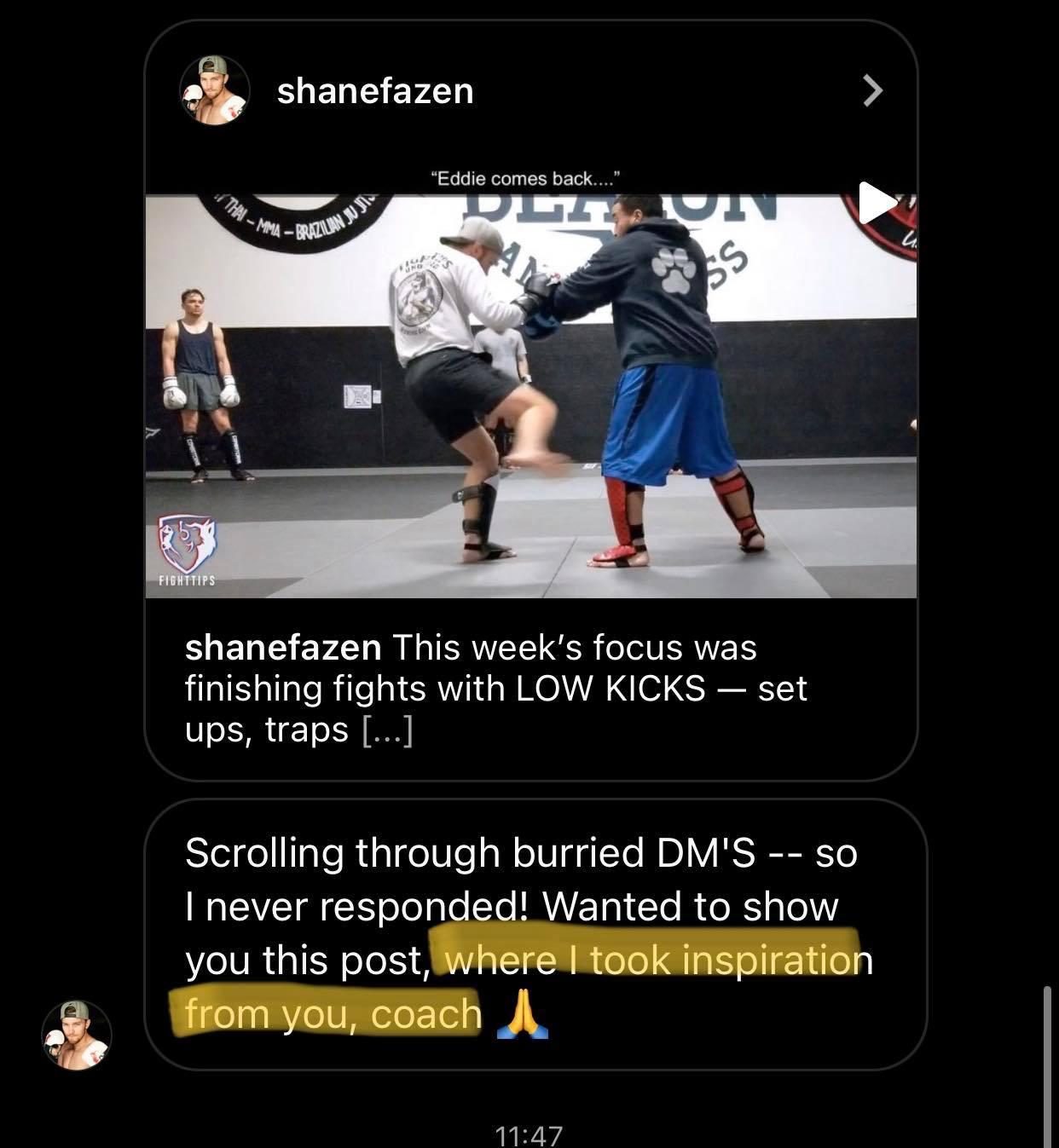Expand the truncated caption at the ellipsis
The height and width of the screenshot is (1148, 1059).
point(388,730)
